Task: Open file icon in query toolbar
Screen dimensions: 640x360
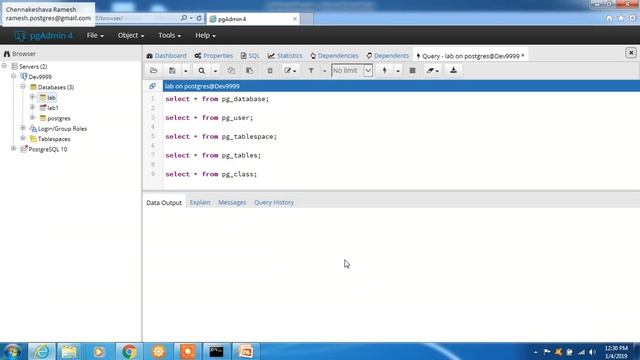Action: coord(153,71)
